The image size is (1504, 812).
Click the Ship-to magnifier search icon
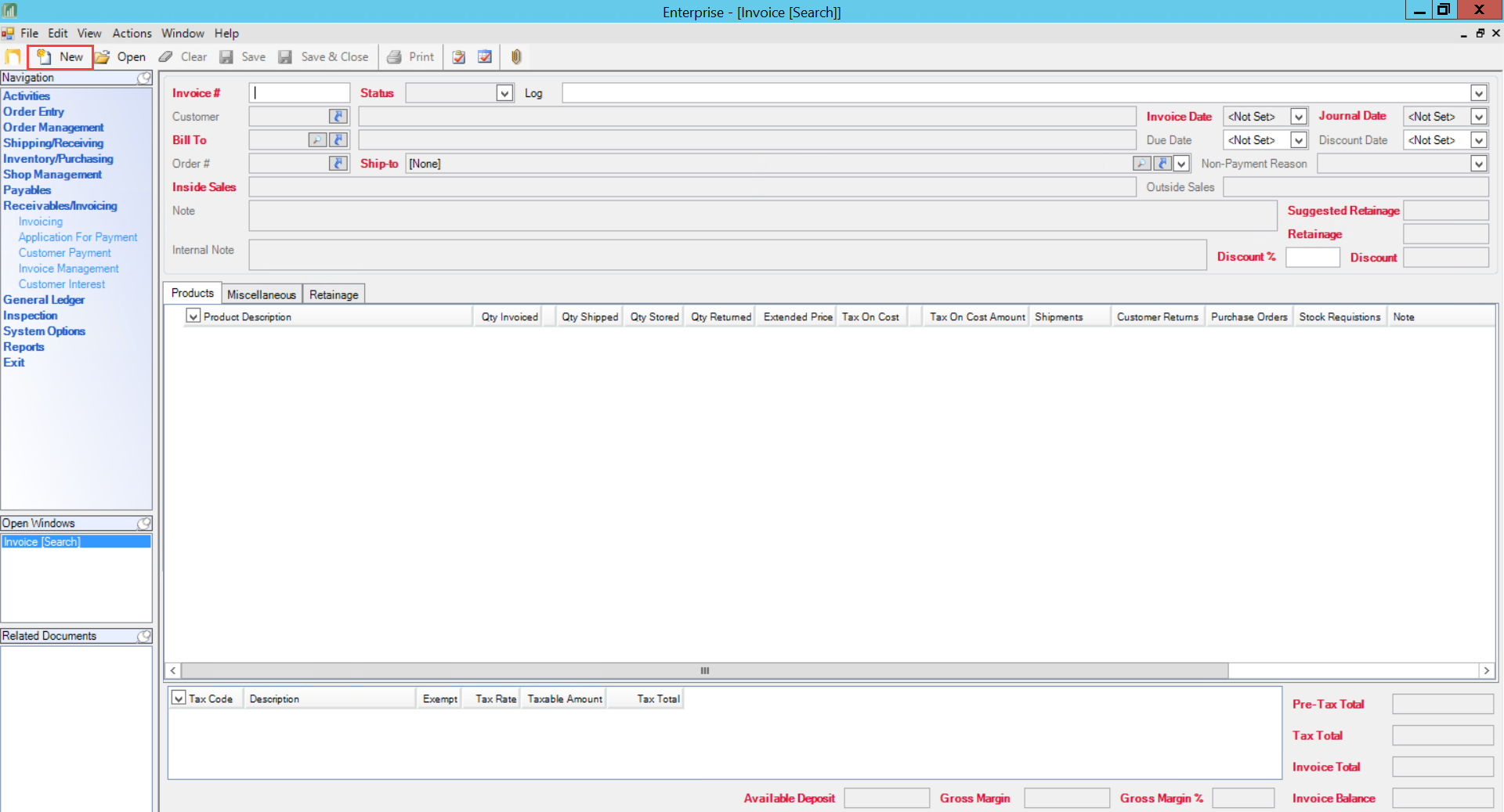click(1142, 164)
